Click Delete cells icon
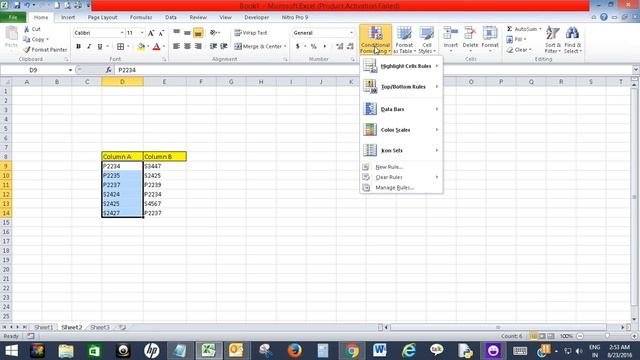The image size is (640, 360). [470, 33]
